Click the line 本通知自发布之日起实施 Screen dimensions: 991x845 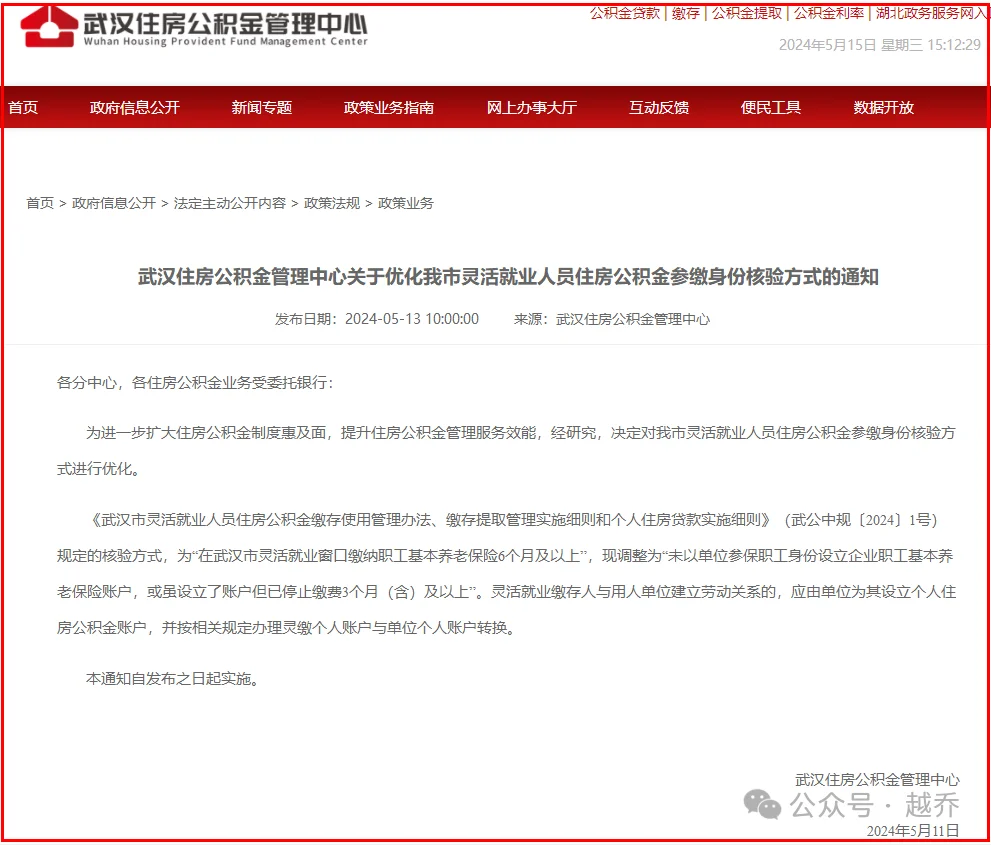[x=173, y=678]
